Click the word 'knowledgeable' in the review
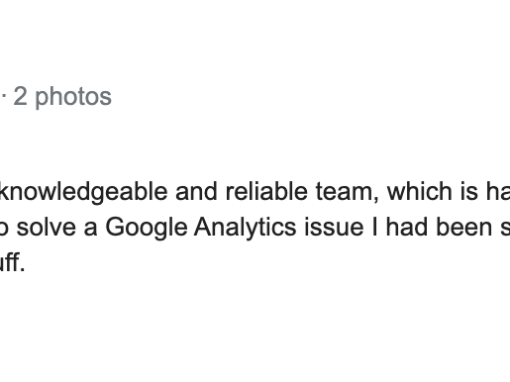This screenshot has height=382, width=510. coord(84,192)
